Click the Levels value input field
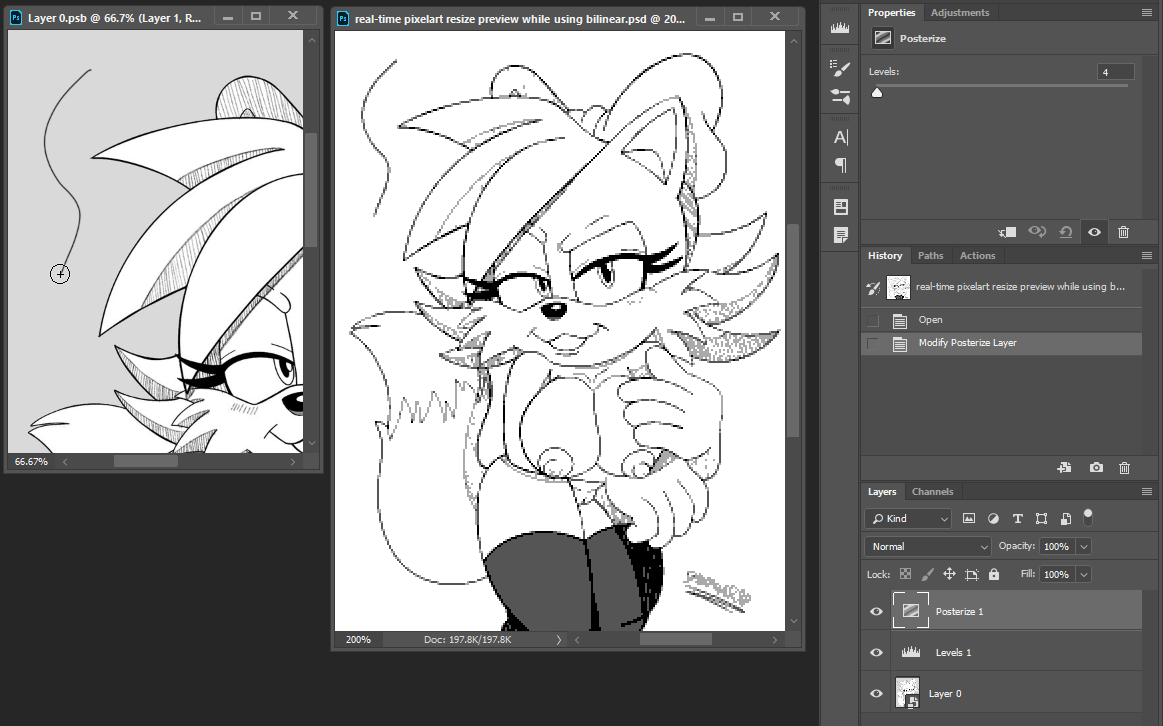Image resolution: width=1163 pixels, height=726 pixels. [1115, 72]
